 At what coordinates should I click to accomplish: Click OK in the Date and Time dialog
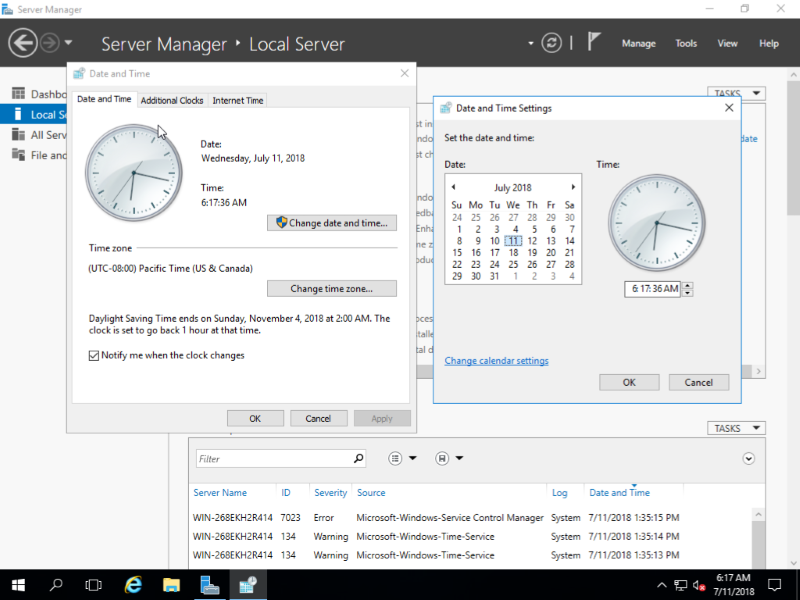pos(255,418)
